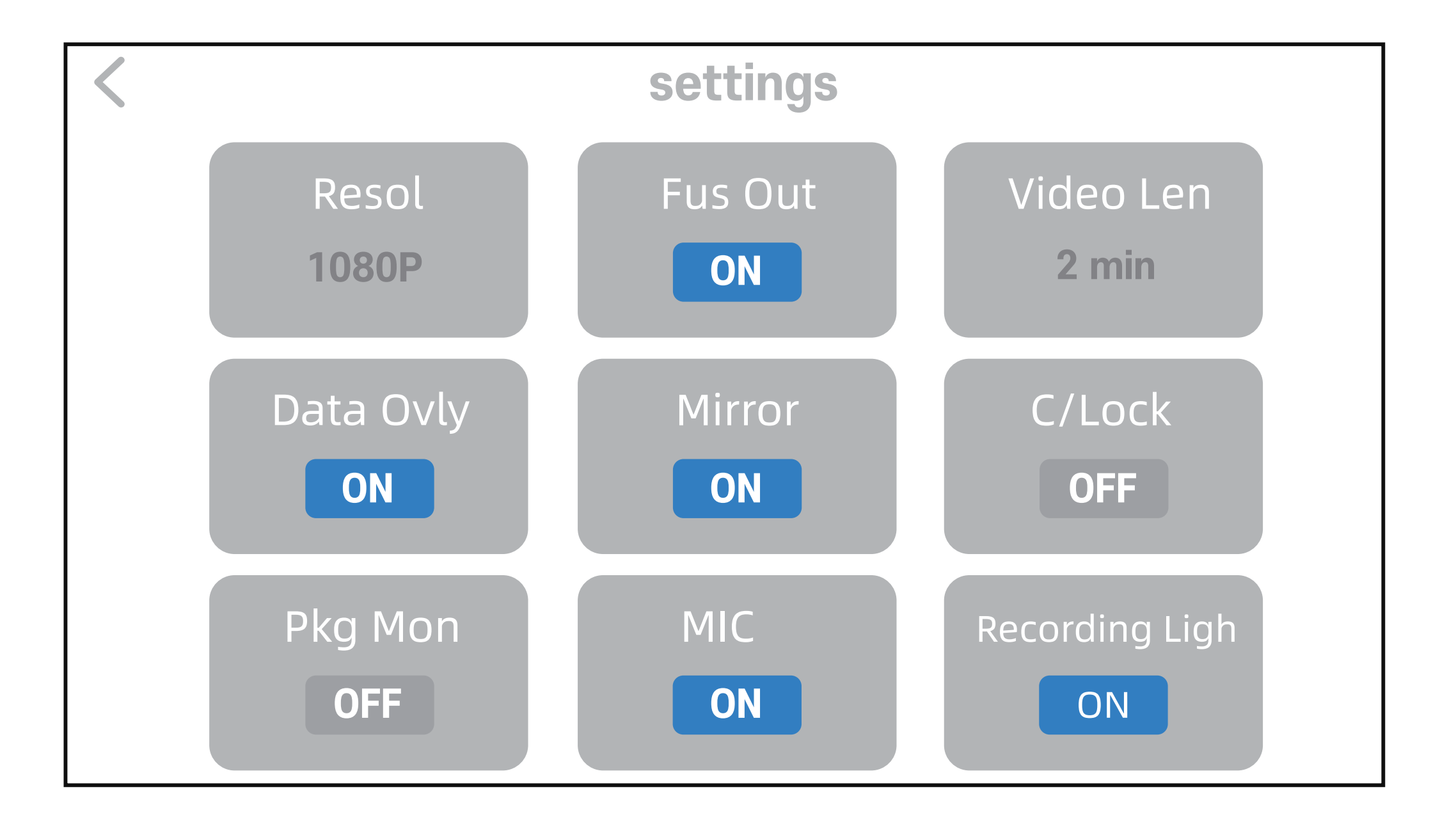Click the settings page title
This screenshot has height=833, width=1456.
click(743, 84)
